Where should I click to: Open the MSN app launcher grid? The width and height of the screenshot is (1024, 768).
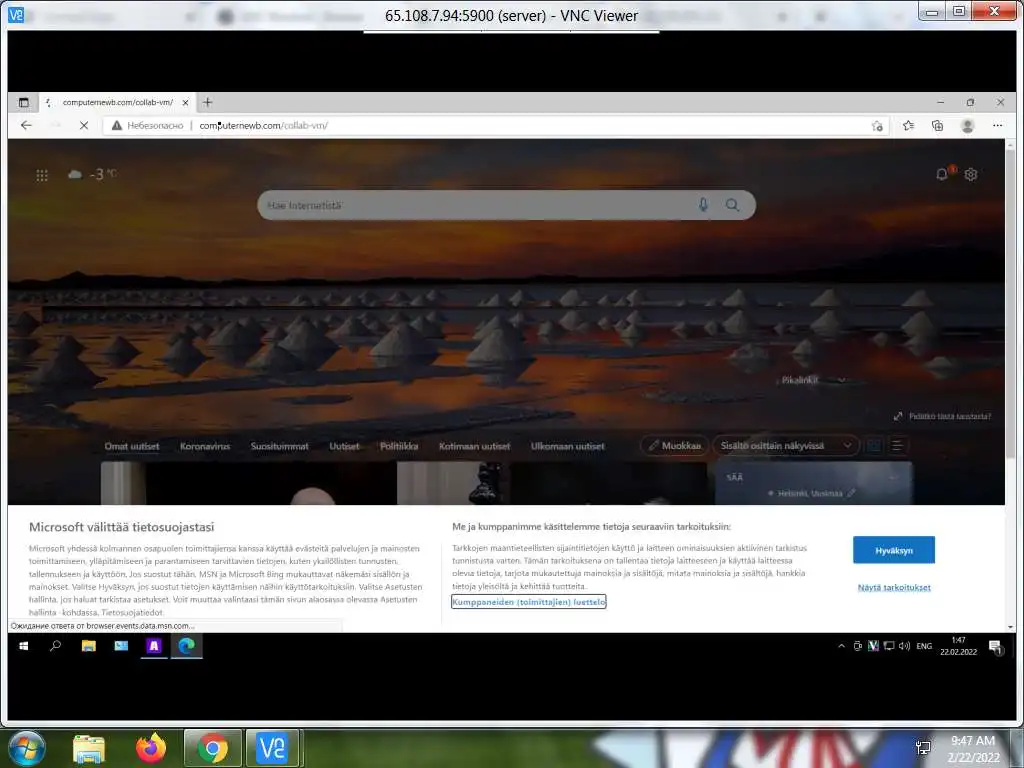(42, 175)
